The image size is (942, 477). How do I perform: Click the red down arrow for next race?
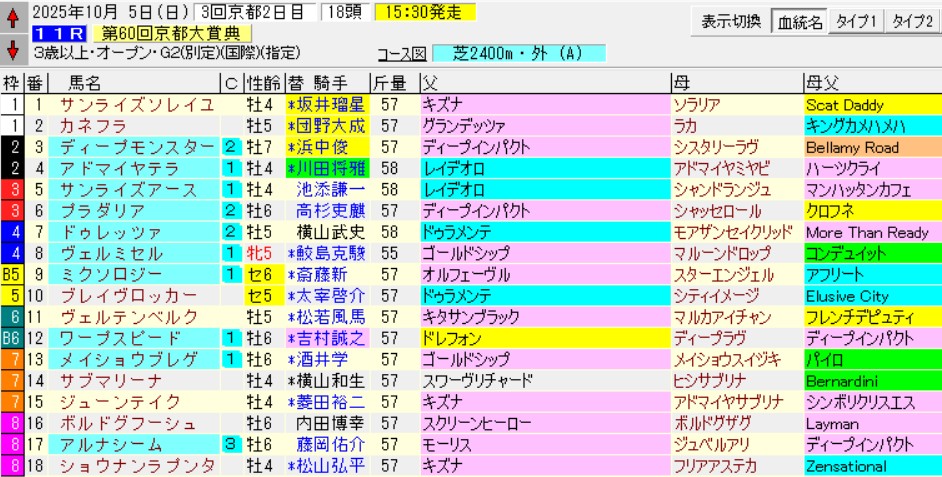(x=12, y=50)
